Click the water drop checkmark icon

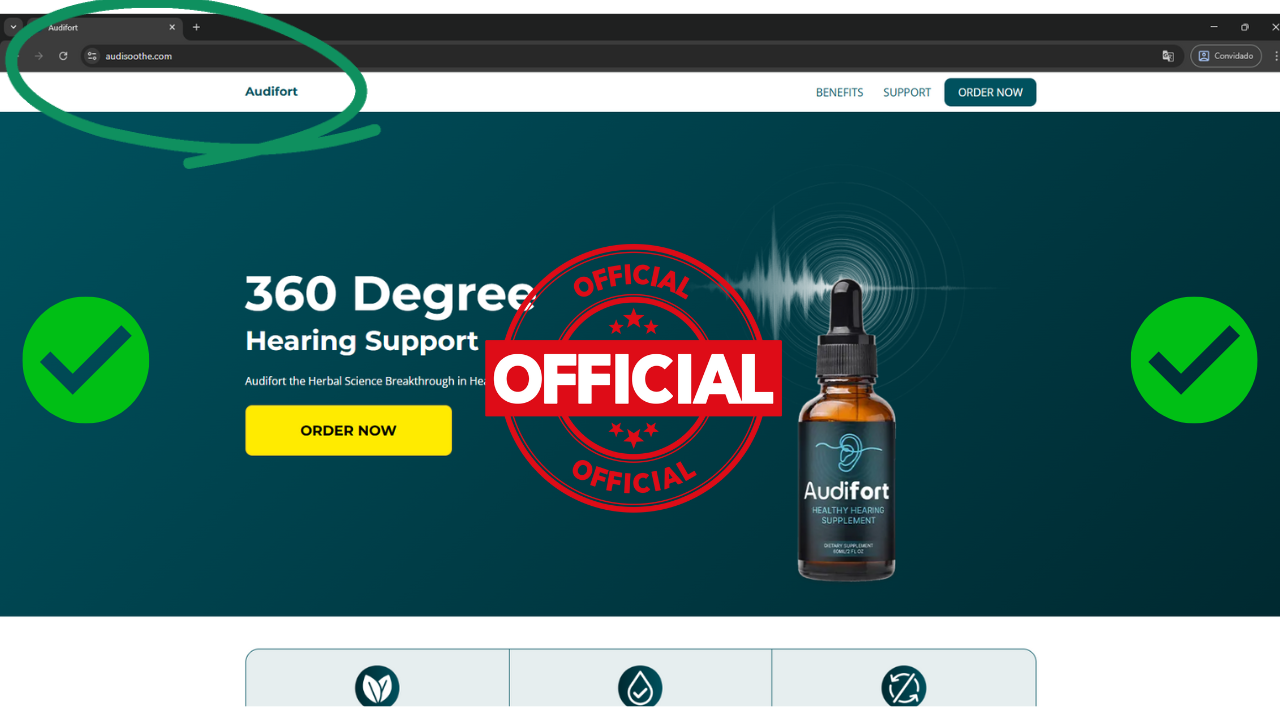640,687
